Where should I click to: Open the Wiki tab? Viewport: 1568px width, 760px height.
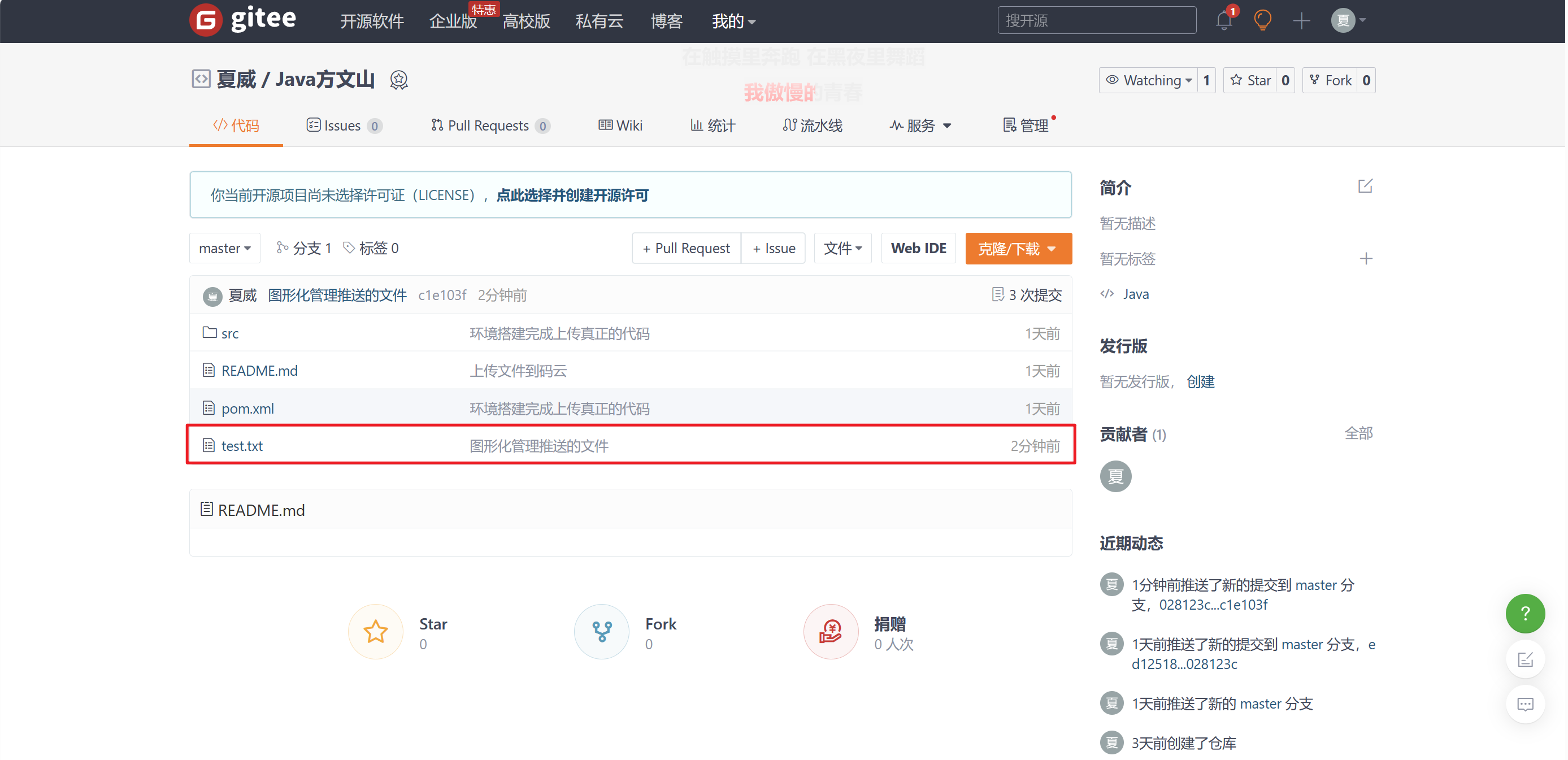coord(621,125)
